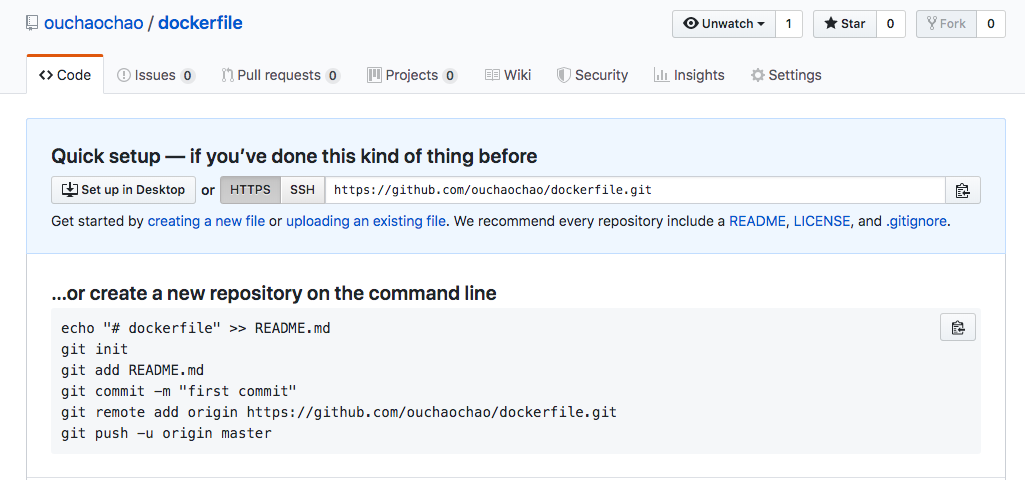
Task: Open the Pull requests tab
Action: [x=281, y=75]
